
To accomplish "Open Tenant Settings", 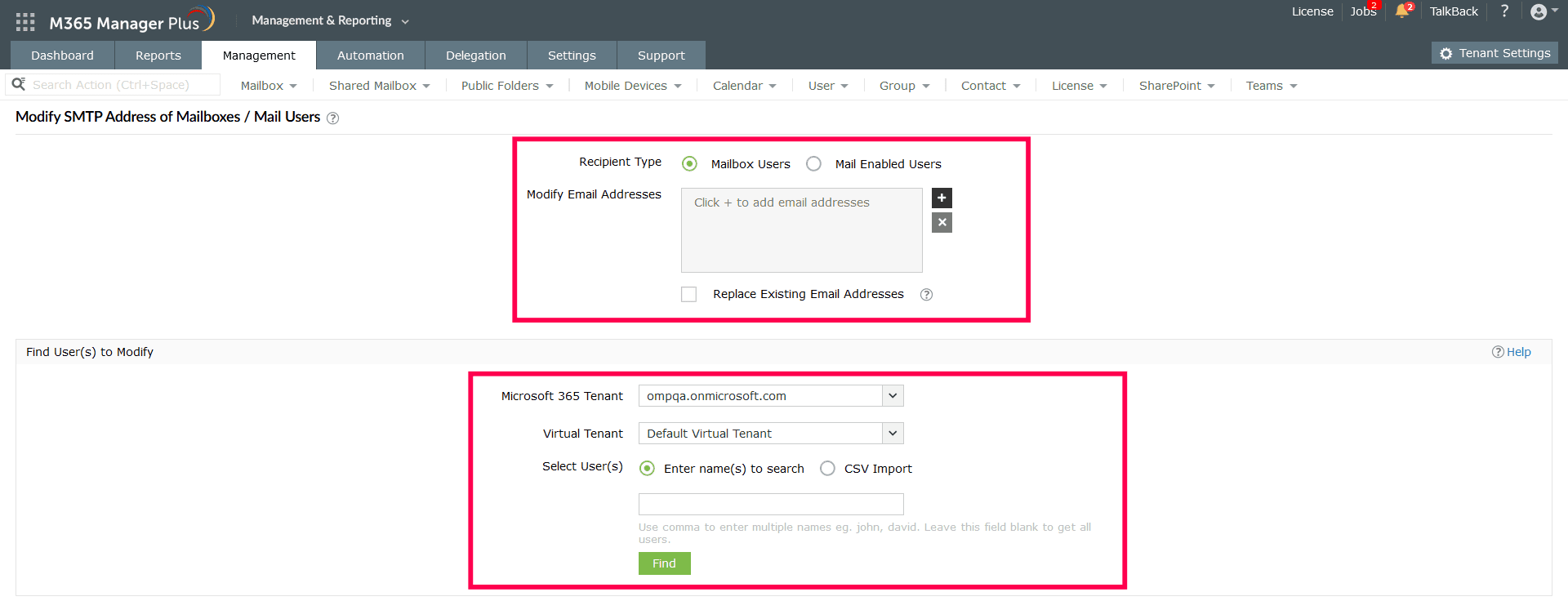I will 1494,53.
